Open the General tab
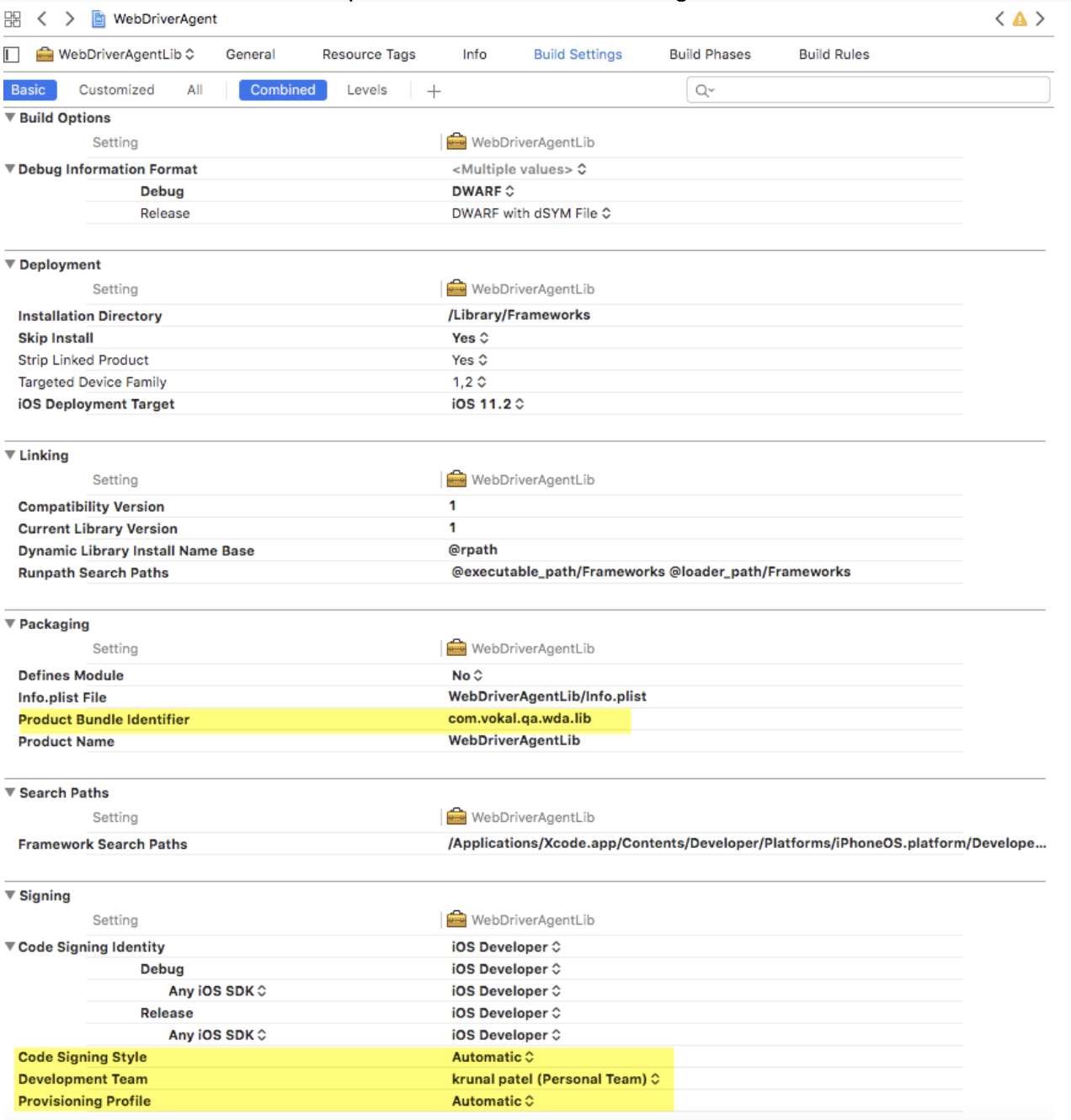1071x1120 pixels. tap(250, 55)
